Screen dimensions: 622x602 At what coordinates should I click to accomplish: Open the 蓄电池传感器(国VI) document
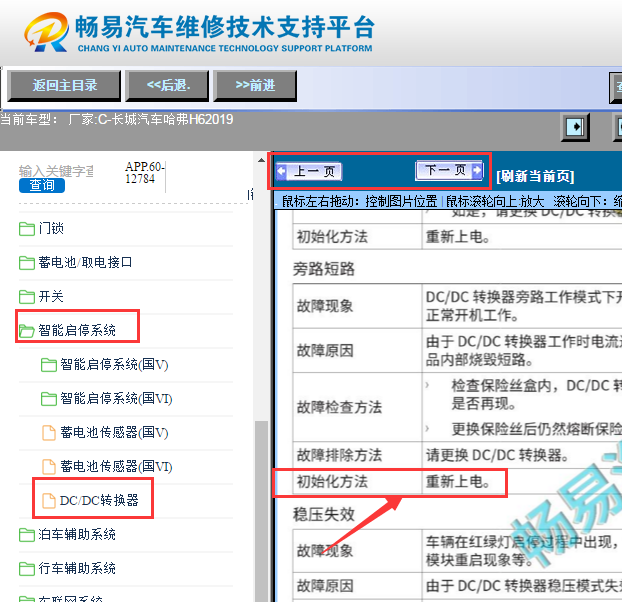pyautogui.click(x=116, y=466)
